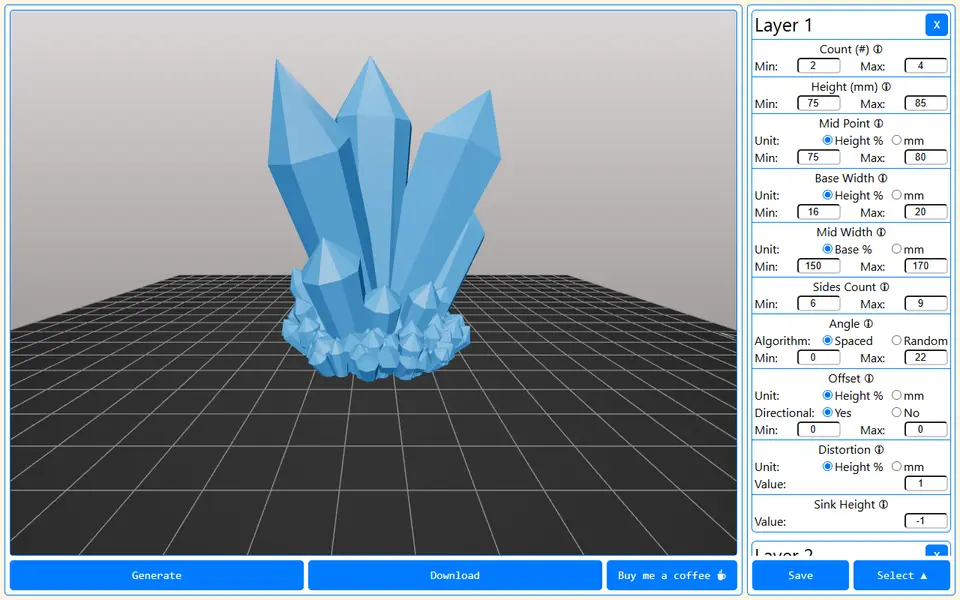Click the Sink Height Value field
This screenshot has width=960, height=600.
(x=926, y=521)
